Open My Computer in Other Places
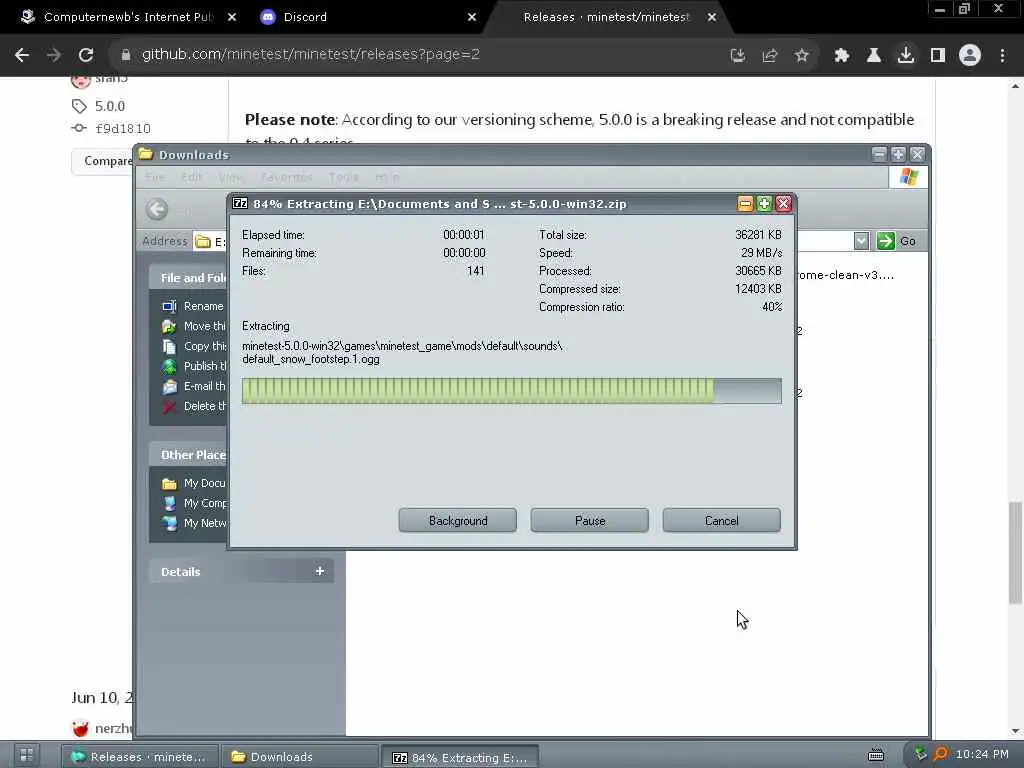This screenshot has width=1024, height=768. coord(194,503)
